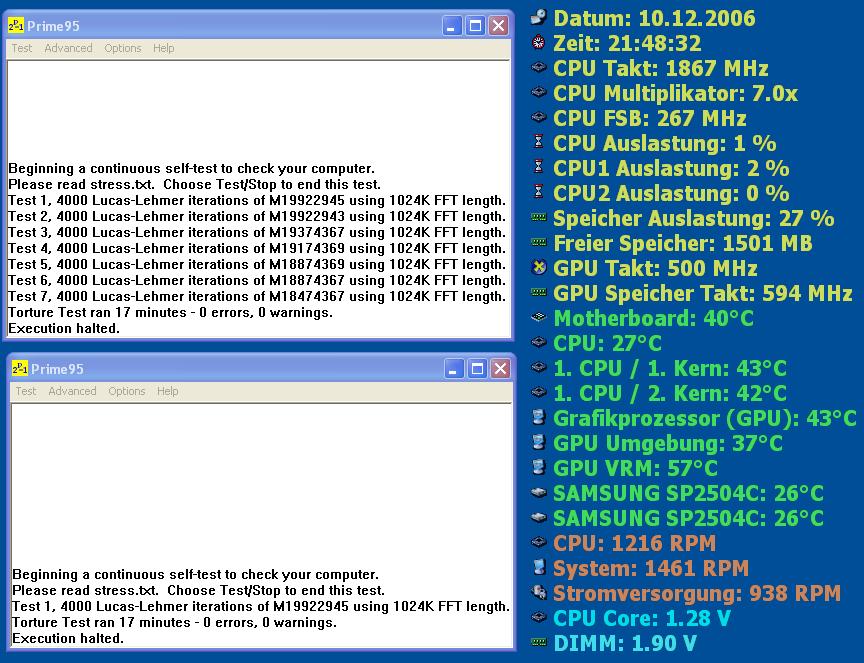Click Prime95 app icon in lower window title
The height and width of the screenshot is (663, 864).
[20, 368]
